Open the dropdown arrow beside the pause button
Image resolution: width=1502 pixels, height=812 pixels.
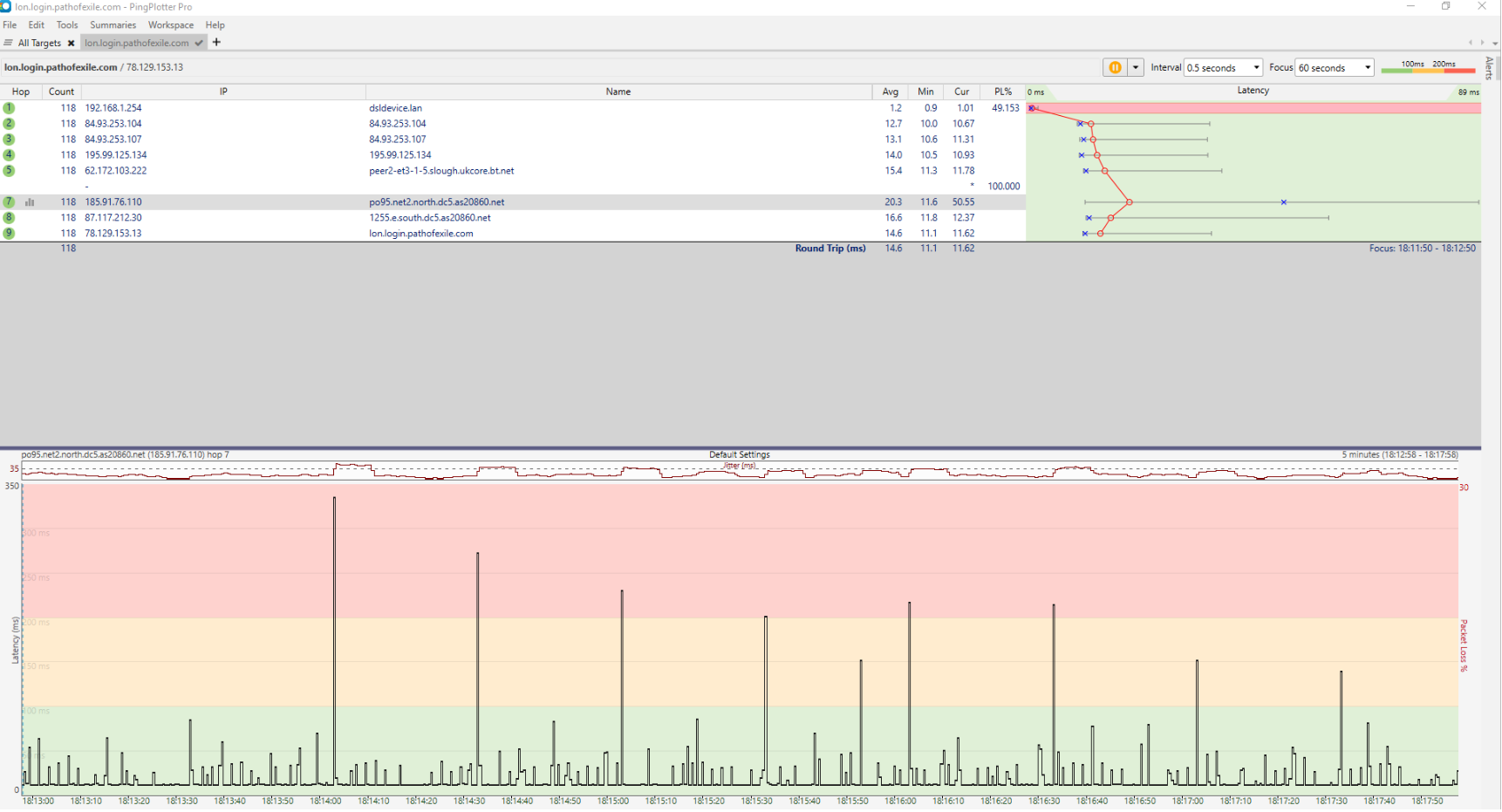(x=1135, y=67)
